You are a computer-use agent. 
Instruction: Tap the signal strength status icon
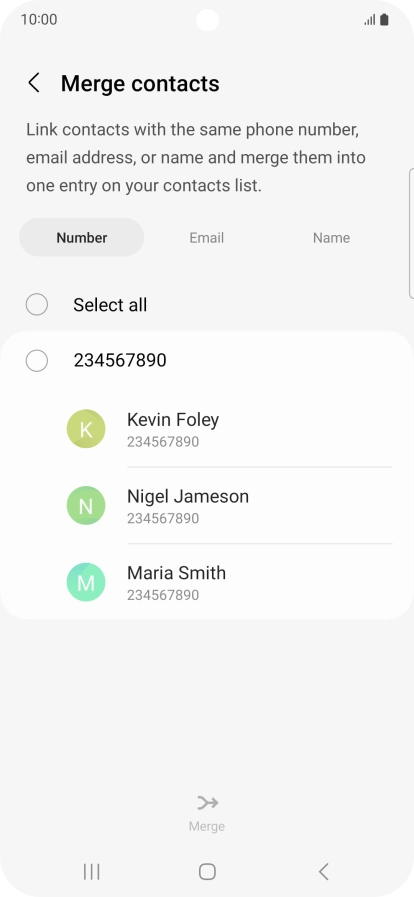point(369,20)
